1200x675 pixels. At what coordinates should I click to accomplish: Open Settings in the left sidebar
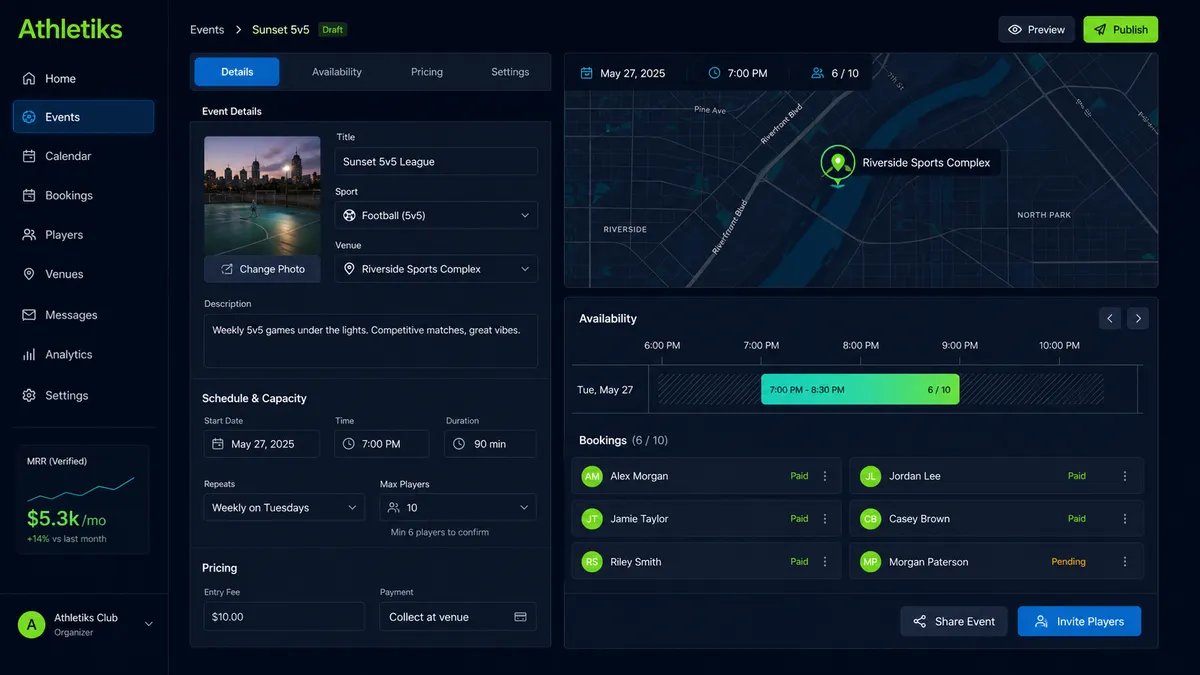tap(83, 395)
